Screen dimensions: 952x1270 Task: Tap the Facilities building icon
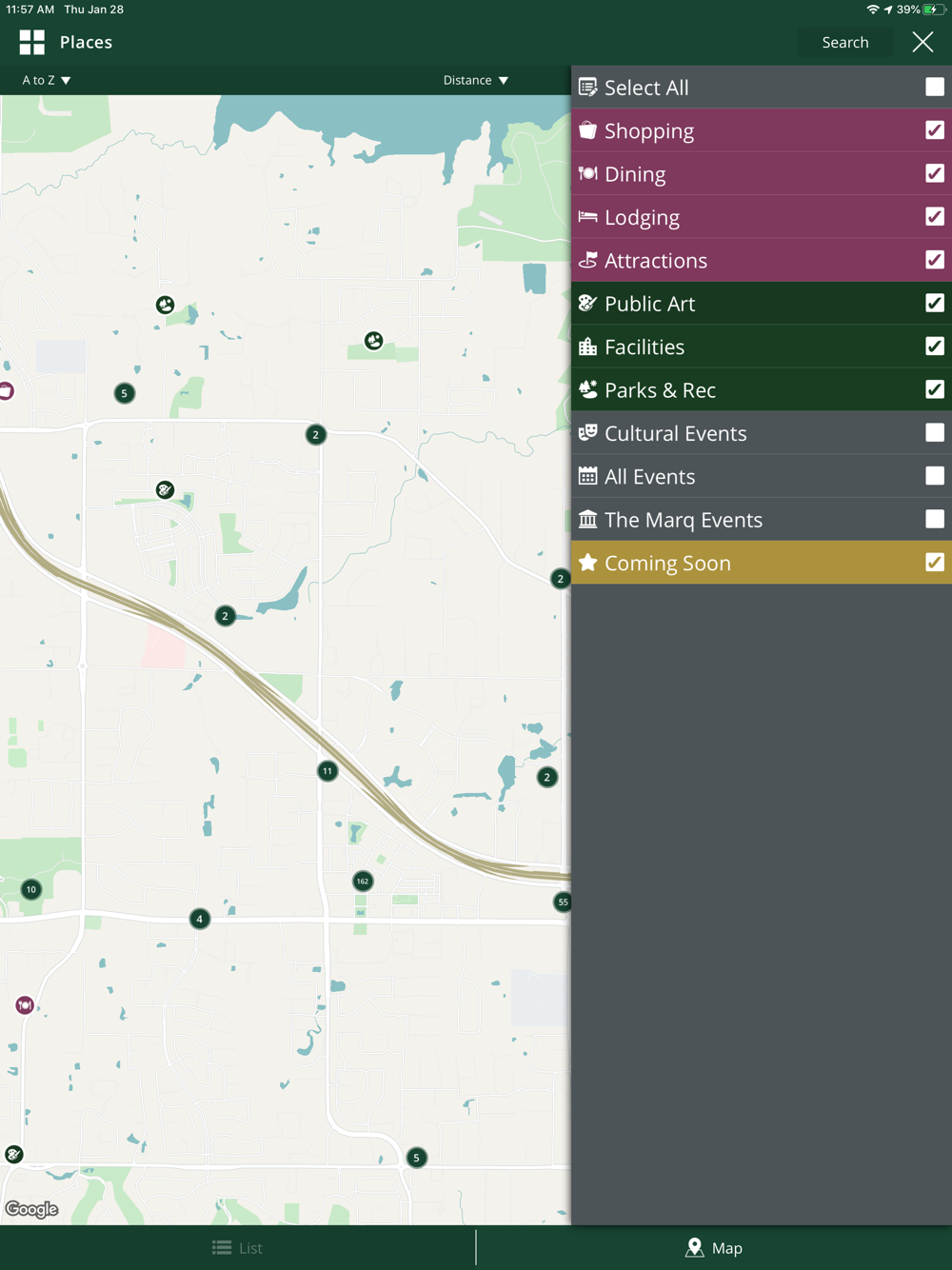pyautogui.click(x=588, y=347)
